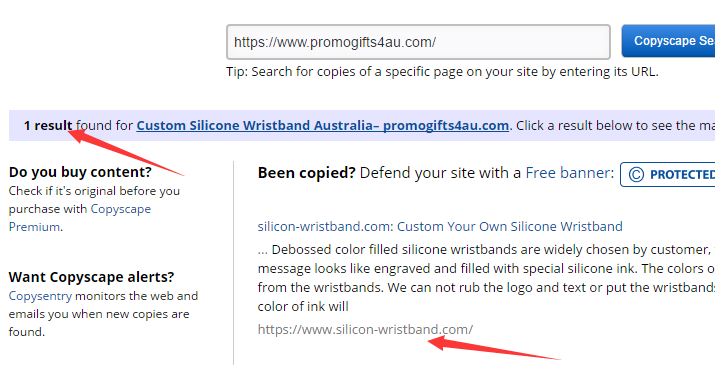Open the Free banner link
Image resolution: width=715 pixels, height=365 pixels.
[x=570, y=173]
